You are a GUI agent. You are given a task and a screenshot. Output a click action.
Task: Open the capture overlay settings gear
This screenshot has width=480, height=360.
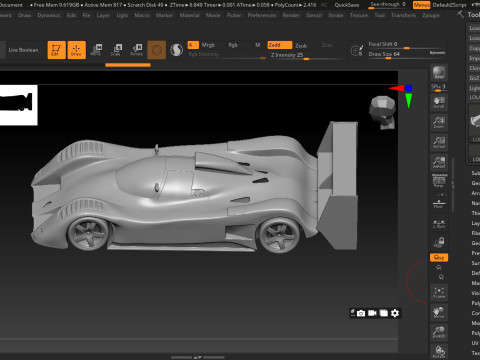coord(395,313)
